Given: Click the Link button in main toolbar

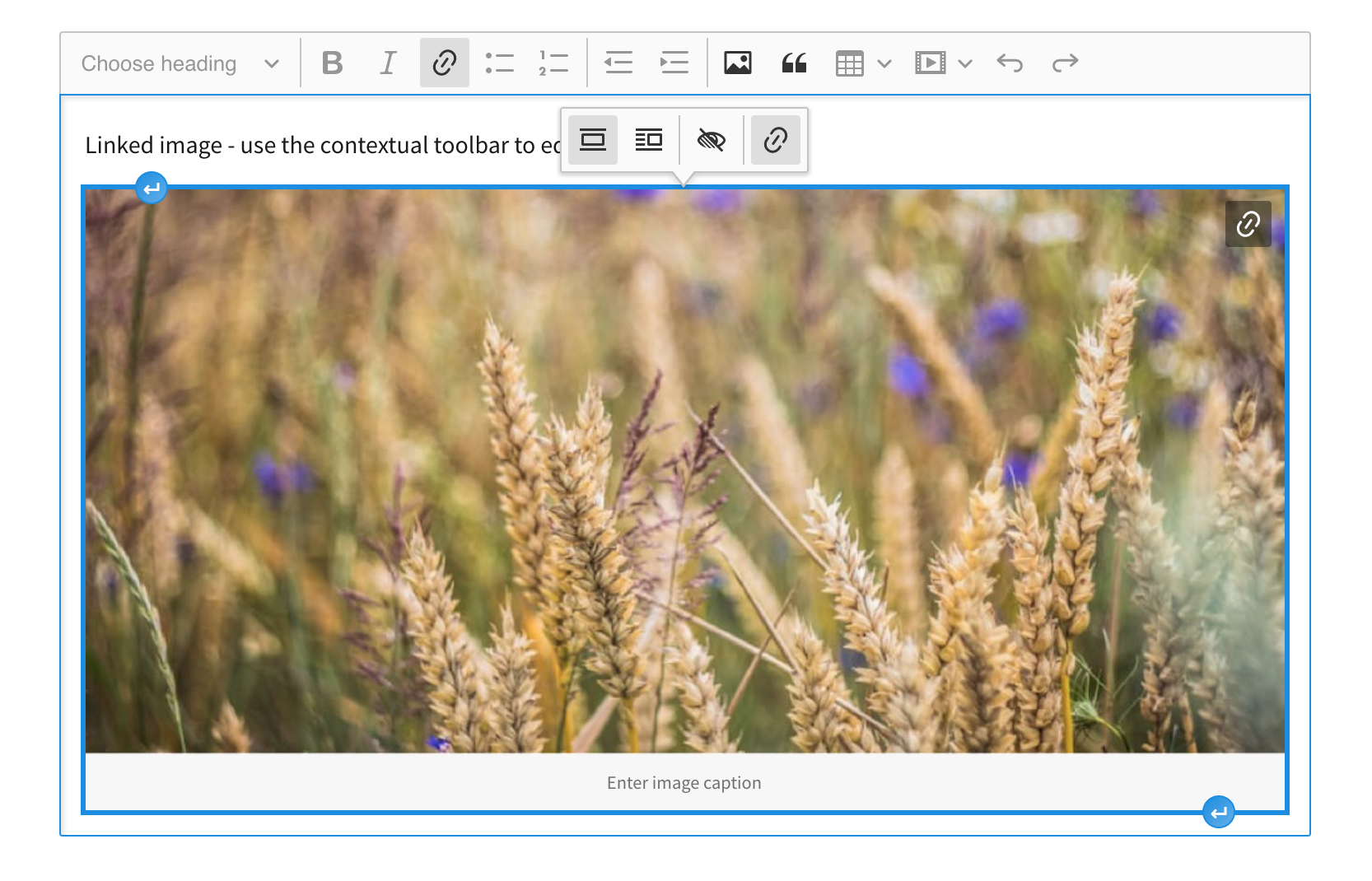Looking at the screenshot, I should tap(445, 63).
